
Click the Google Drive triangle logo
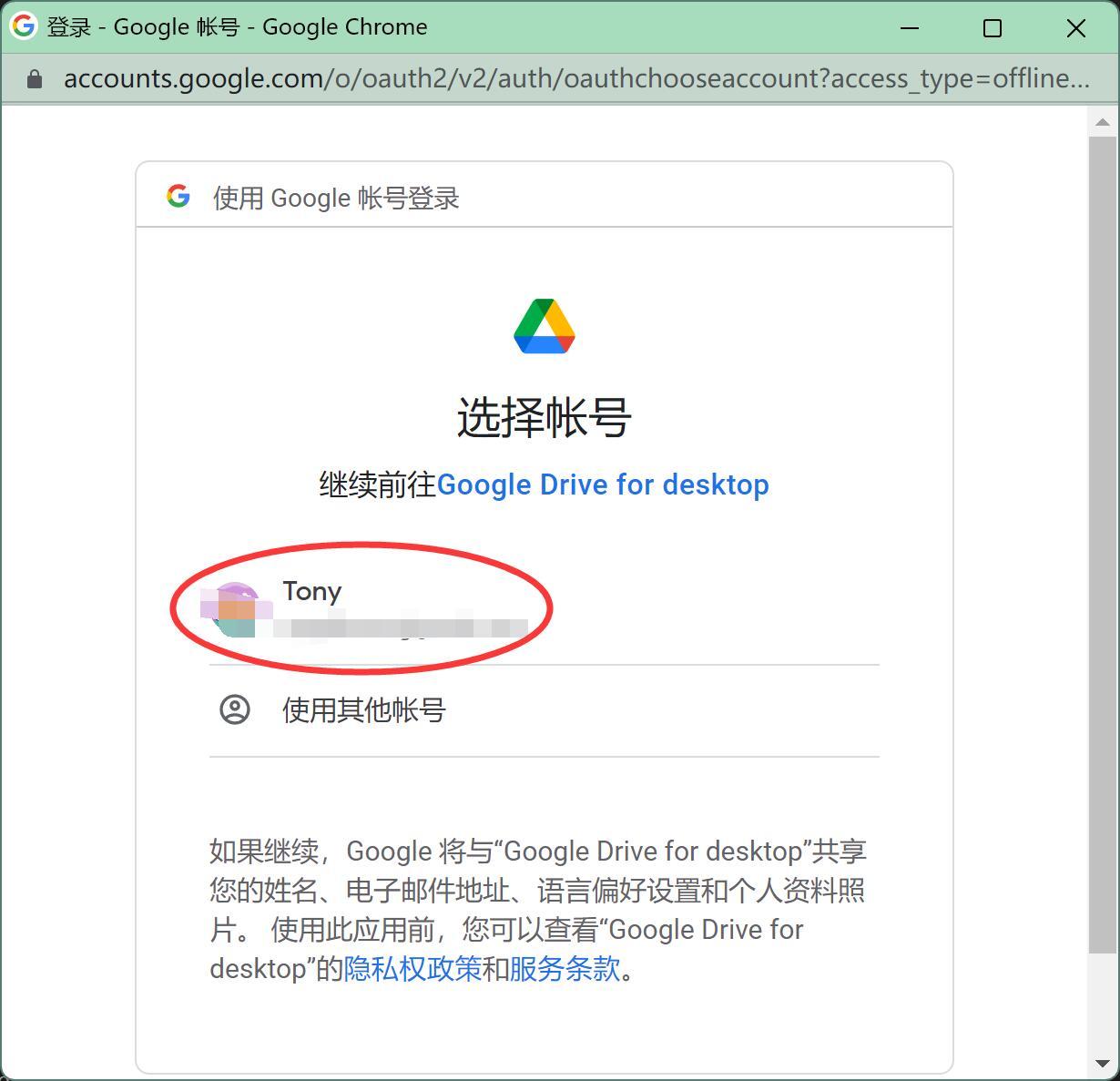pos(545,326)
